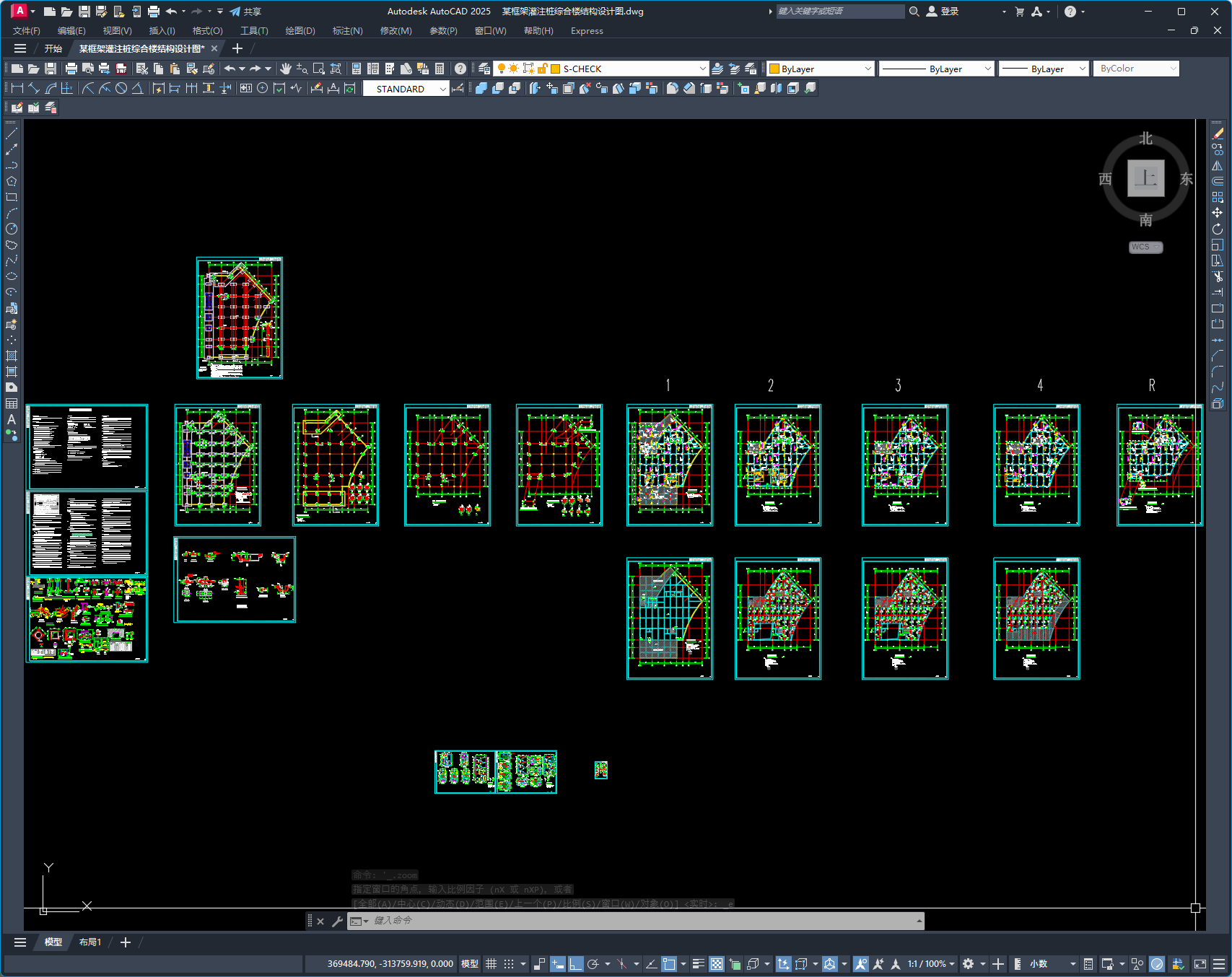Viewport: 1232px width, 977px height.
Task: Toggle dynamic input in status bar
Action: (x=557, y=964)
